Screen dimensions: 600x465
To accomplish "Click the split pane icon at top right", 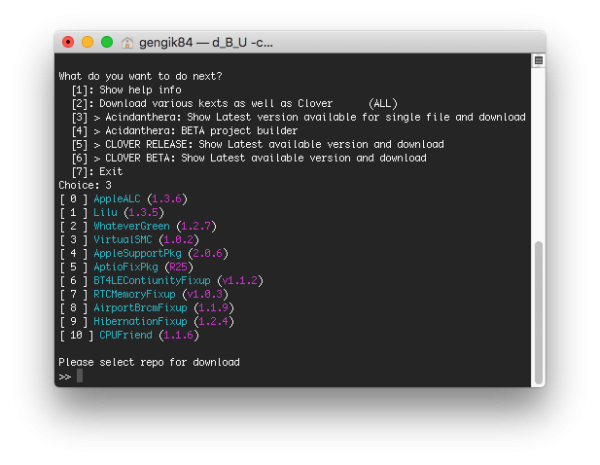I will tap(538, 61).
